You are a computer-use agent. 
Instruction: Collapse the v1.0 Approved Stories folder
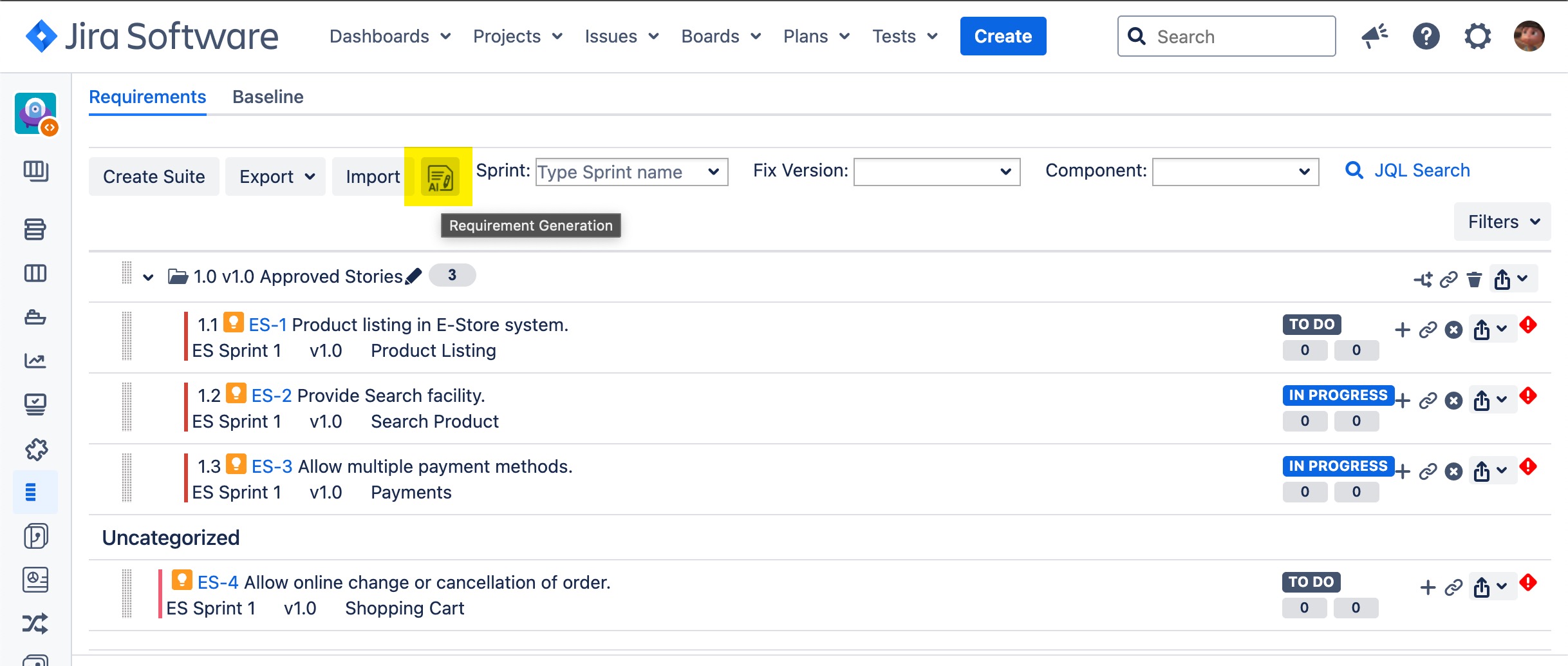(148, 278)
